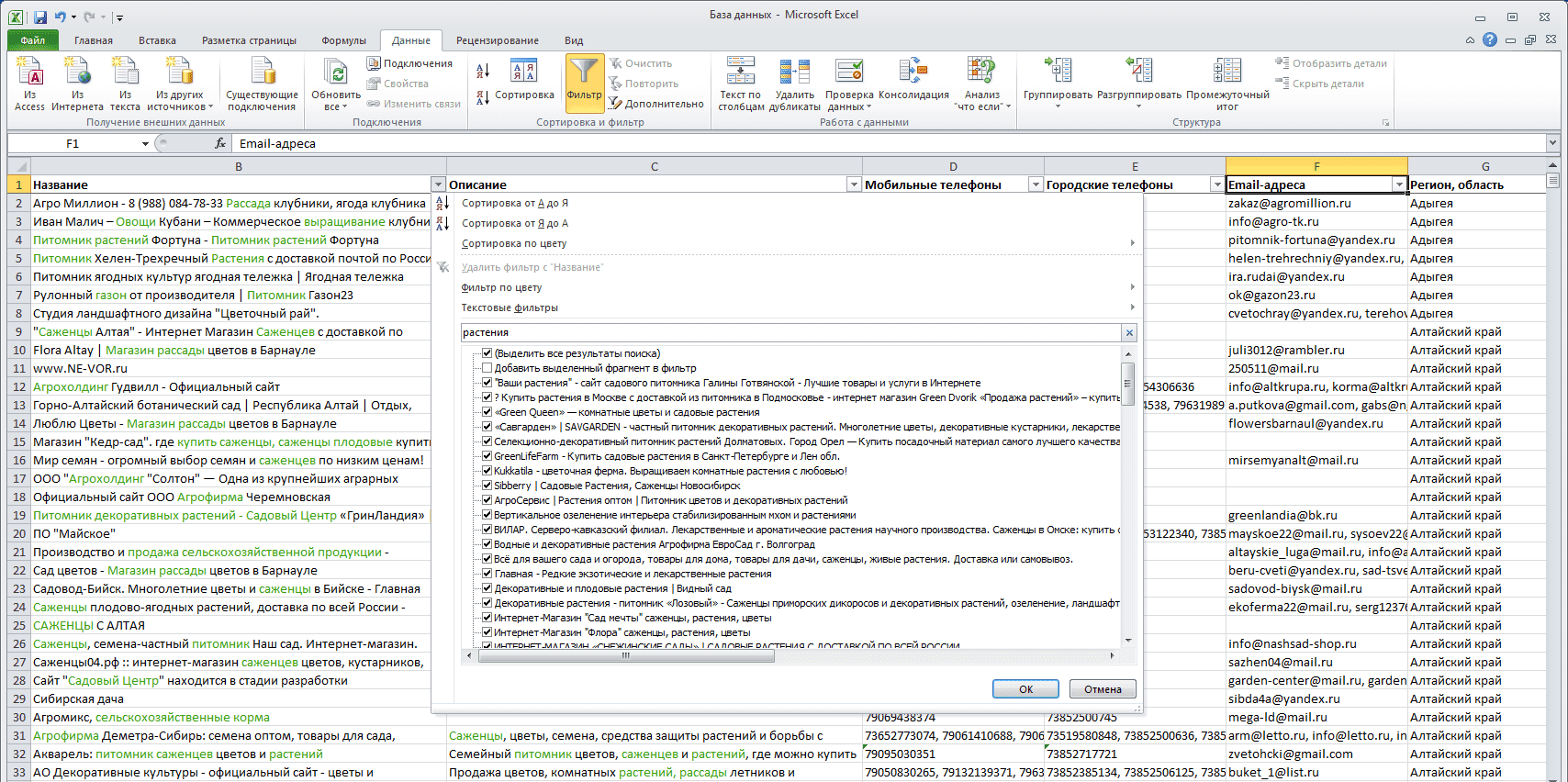The height and width of the screenshot is (782, 1568).
Task: Click Разгруппировать button
Action: pos(1139,84)
